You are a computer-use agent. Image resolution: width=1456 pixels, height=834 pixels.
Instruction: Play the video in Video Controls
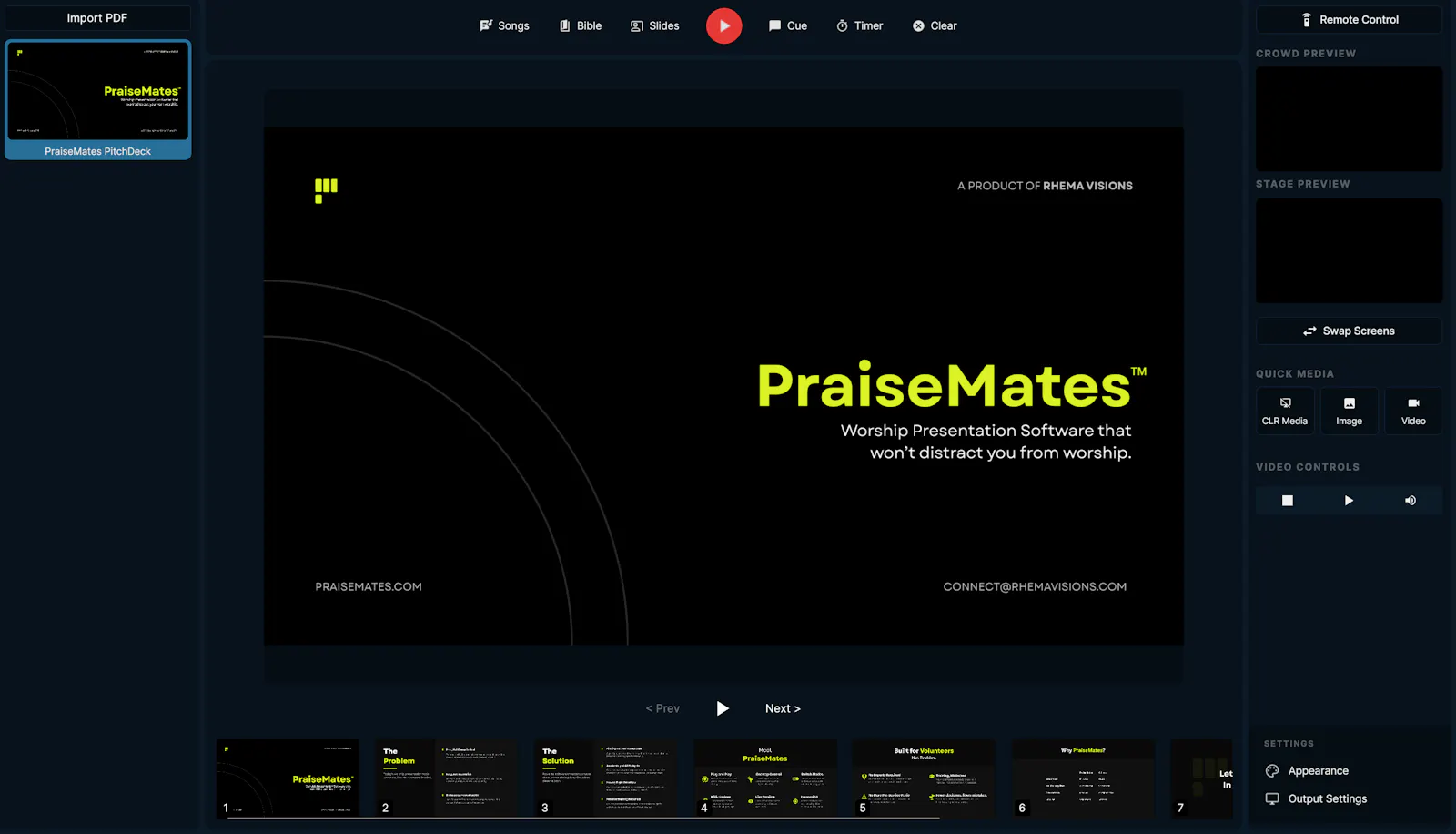tap(1349, 500)
